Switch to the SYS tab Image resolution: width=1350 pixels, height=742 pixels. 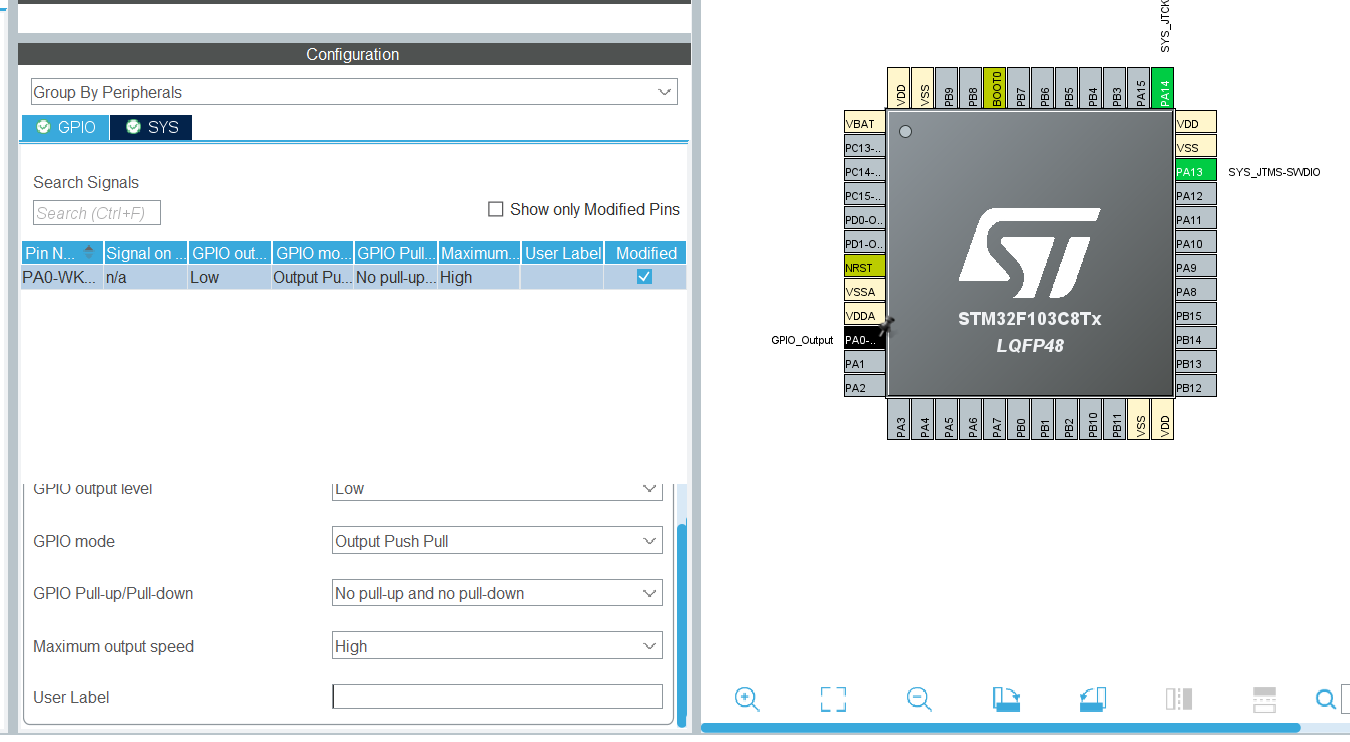[151, 127]
